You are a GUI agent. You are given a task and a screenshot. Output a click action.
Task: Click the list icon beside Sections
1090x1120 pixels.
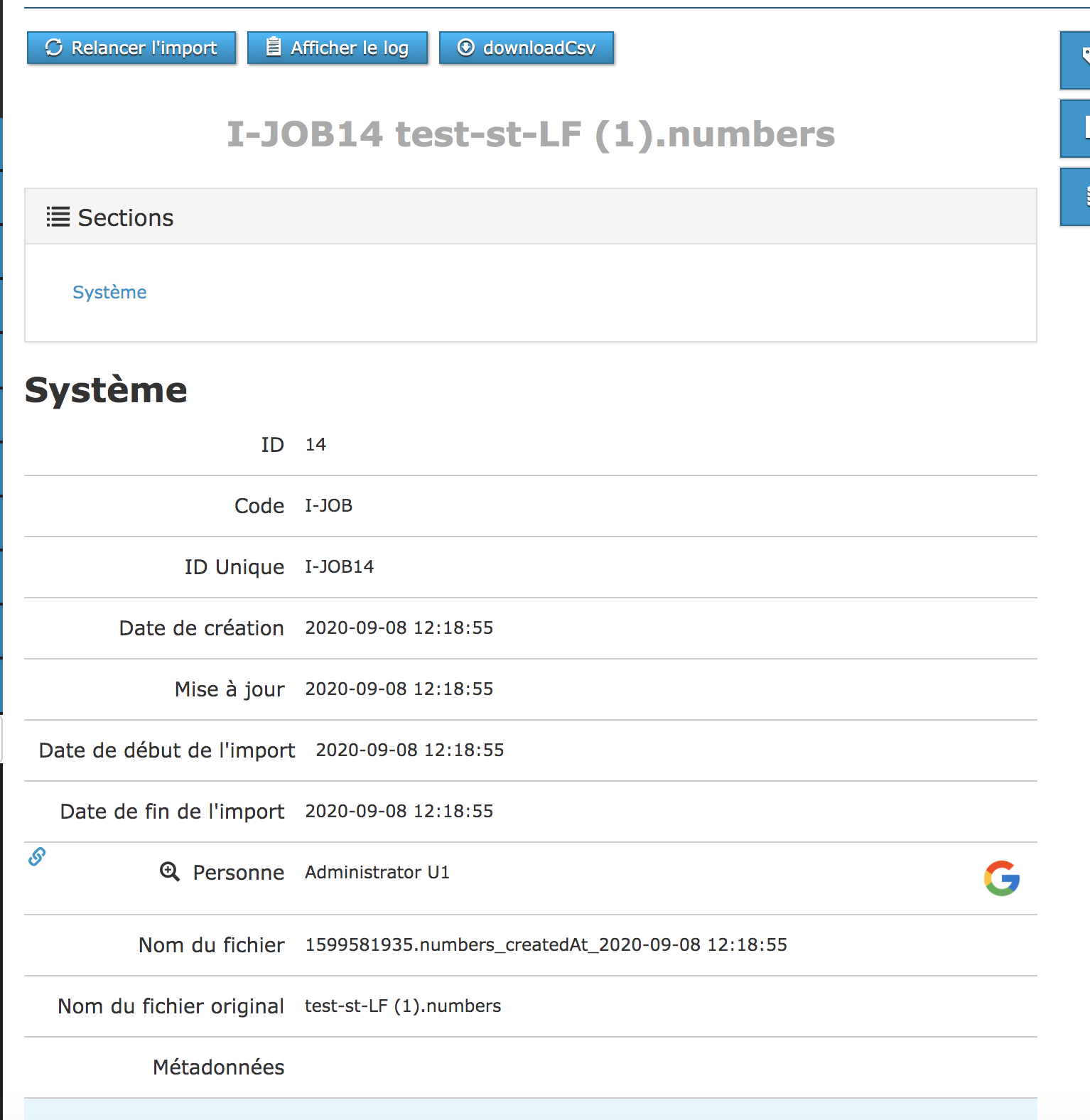click(x=58, y=217)
